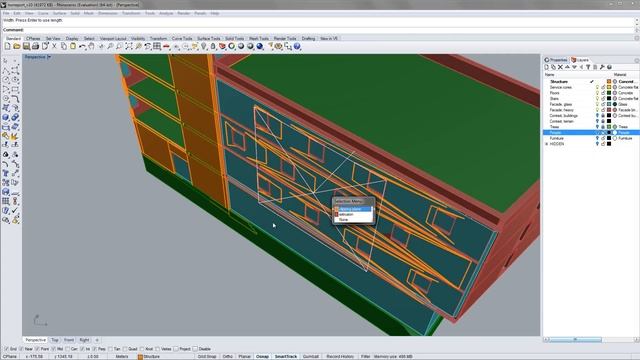Viewport: 640px width, 360px height.
Task: Click New Layer icon in Layers panel
Action: coord(547,67)
